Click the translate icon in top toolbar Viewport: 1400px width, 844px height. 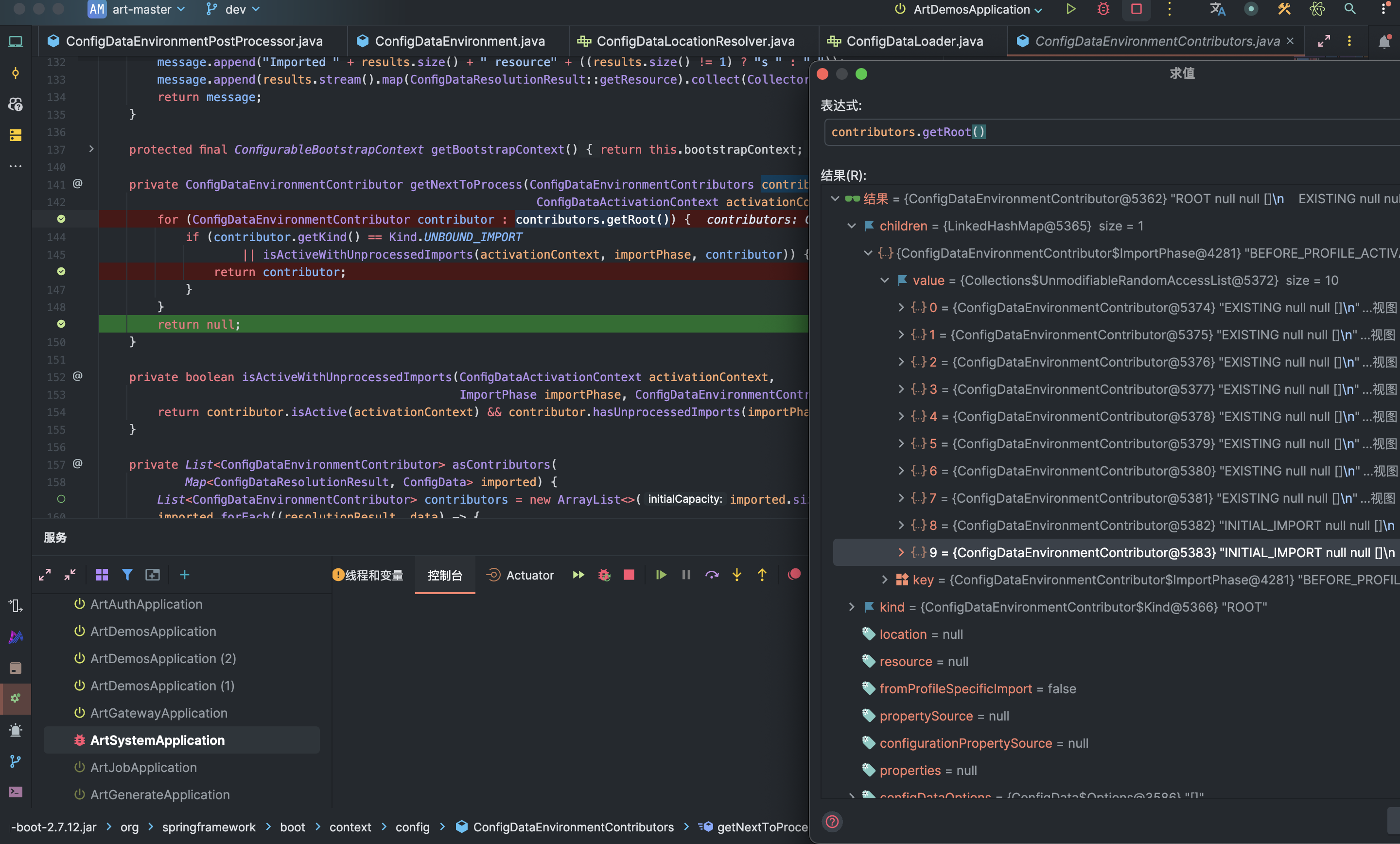[1217, 9]
